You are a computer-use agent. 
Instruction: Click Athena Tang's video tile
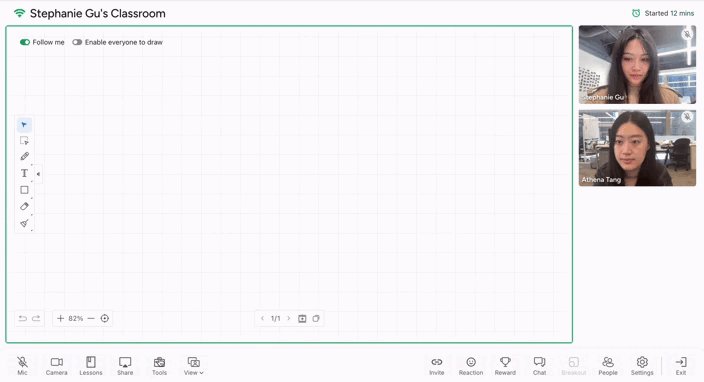(x=637, y=148)
